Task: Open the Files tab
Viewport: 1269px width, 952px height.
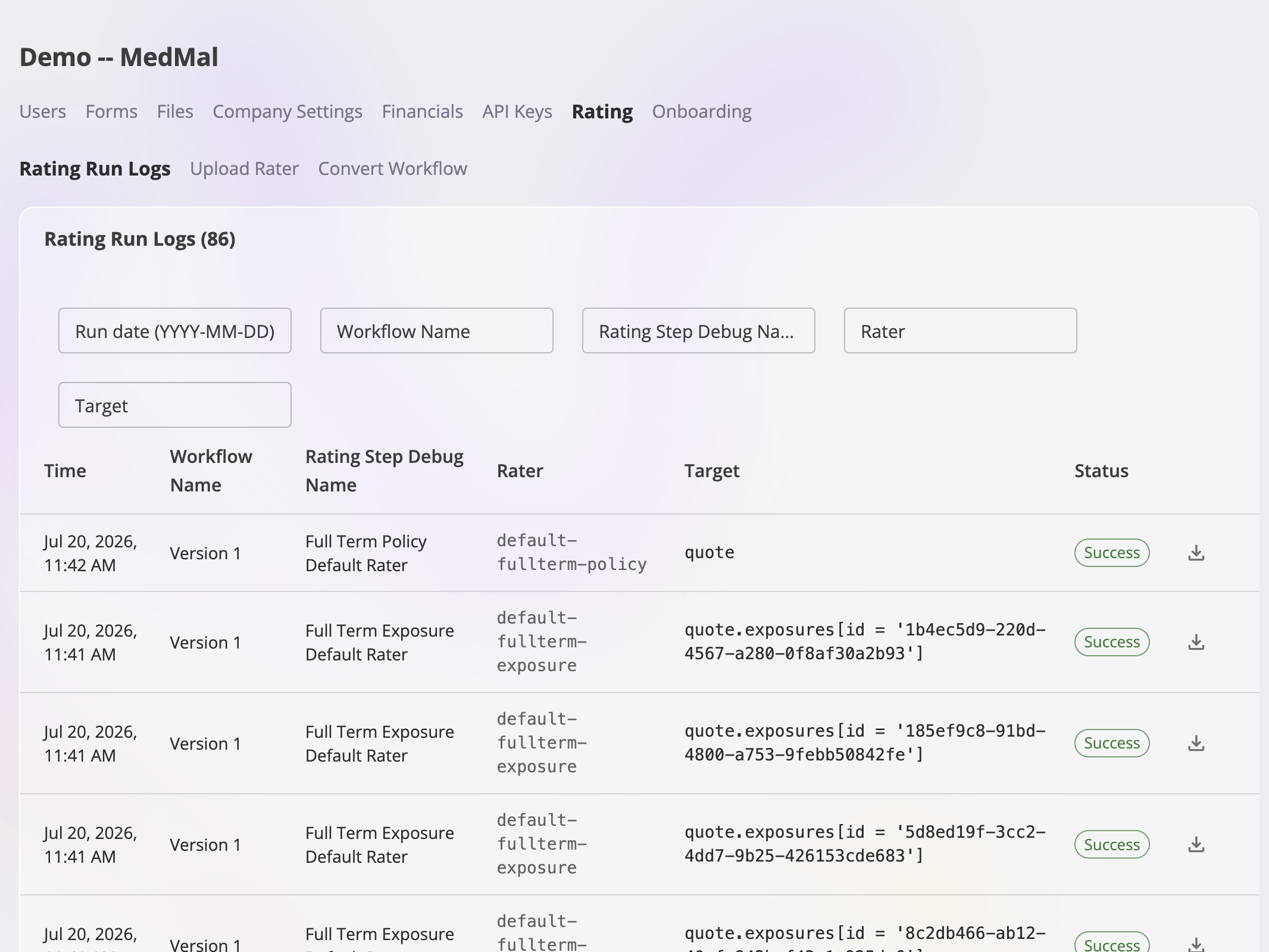Action: [x=175, y=111]
